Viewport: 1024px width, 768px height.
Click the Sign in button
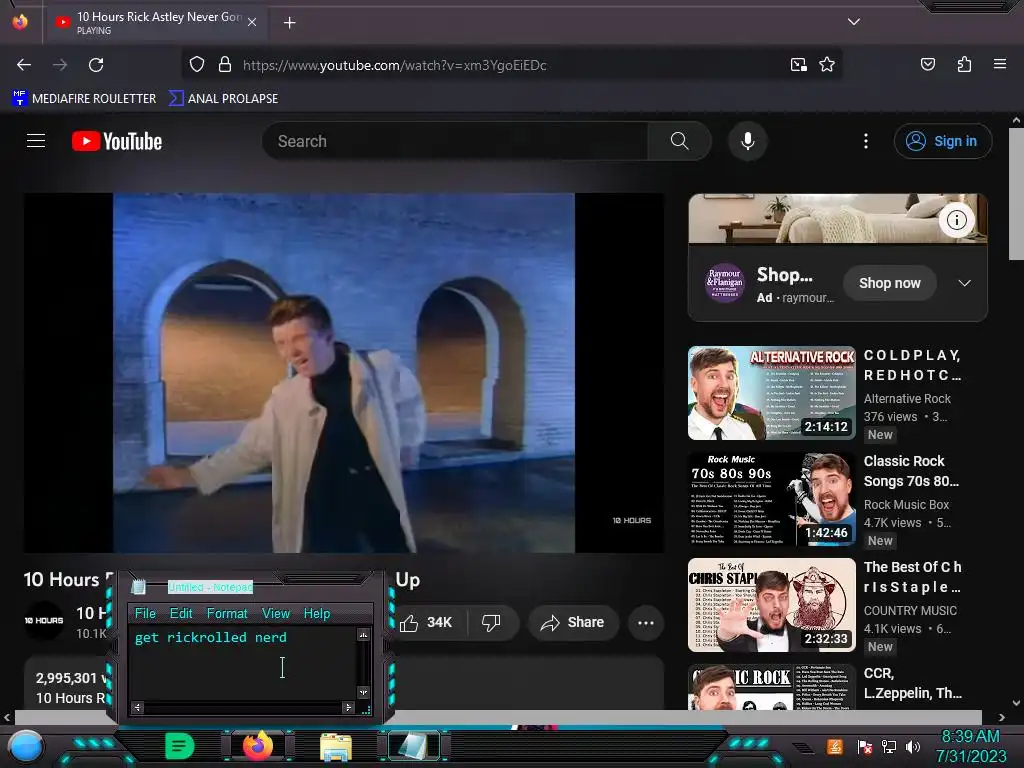point(943,141)
